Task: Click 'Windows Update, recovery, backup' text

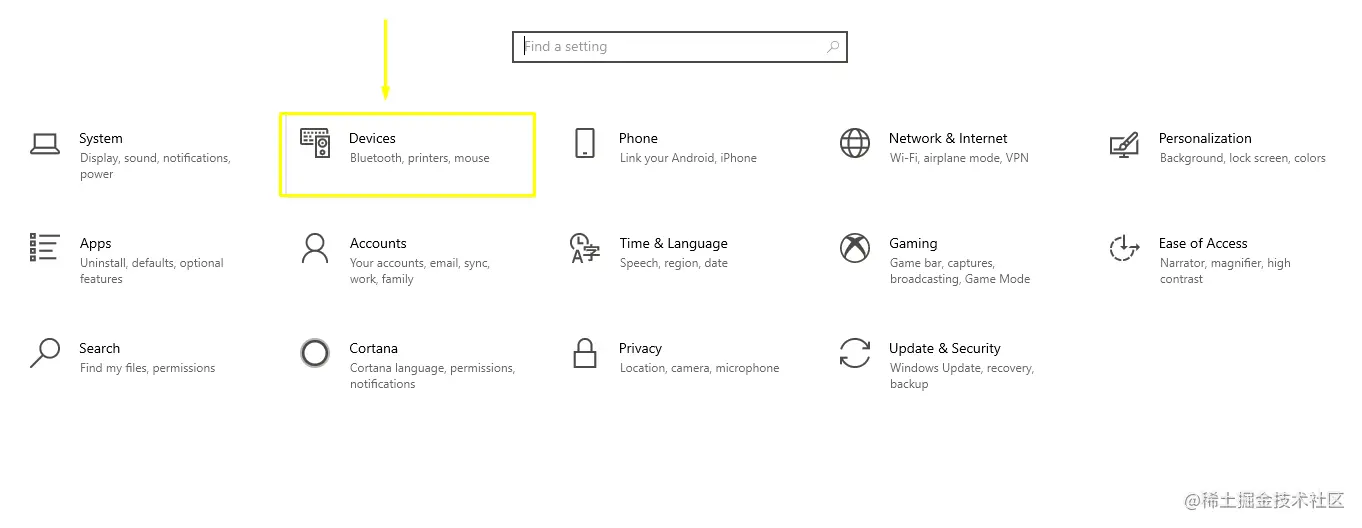Action: tap(962, 376)
